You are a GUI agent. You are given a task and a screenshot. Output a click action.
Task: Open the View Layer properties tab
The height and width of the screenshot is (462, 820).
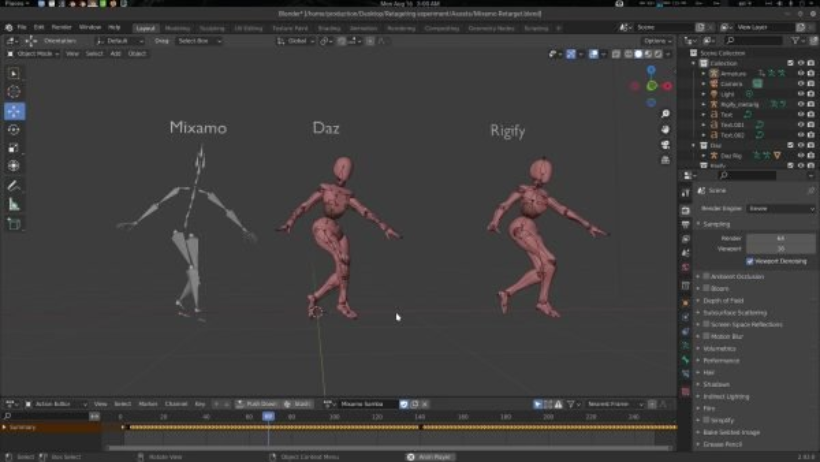pos(686,239)
